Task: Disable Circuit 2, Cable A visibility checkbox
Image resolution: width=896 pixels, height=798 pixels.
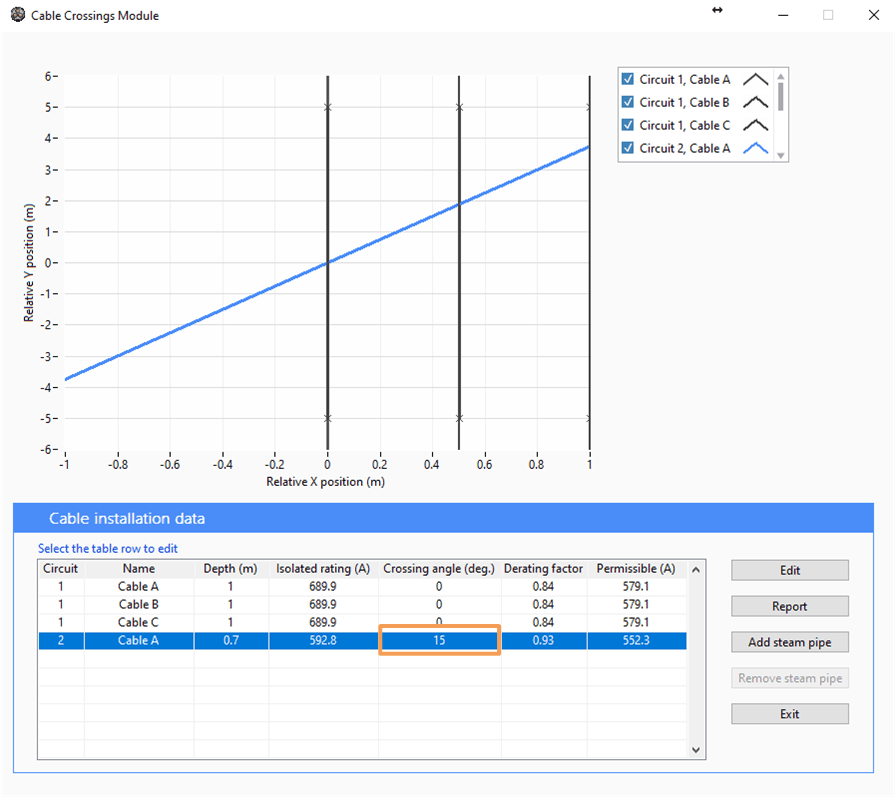Action: coord(629,148)
